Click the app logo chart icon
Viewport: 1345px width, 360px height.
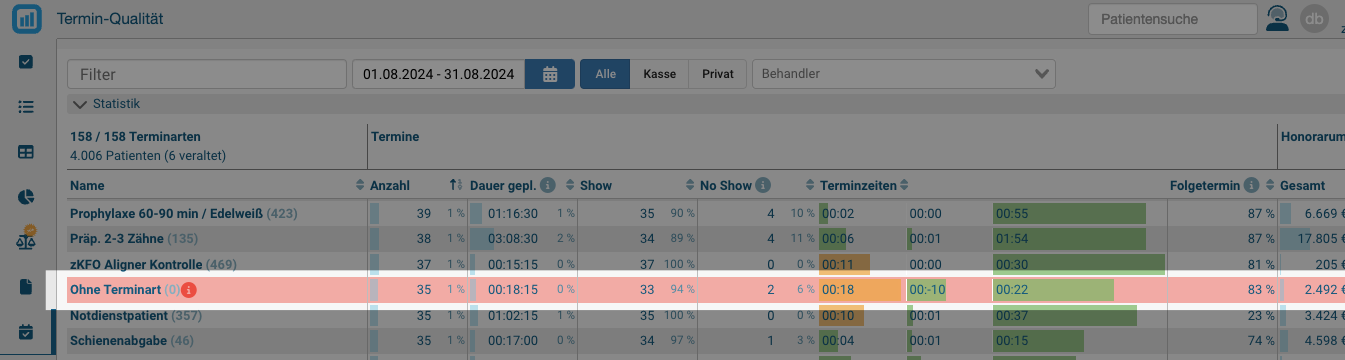point(27,18)
